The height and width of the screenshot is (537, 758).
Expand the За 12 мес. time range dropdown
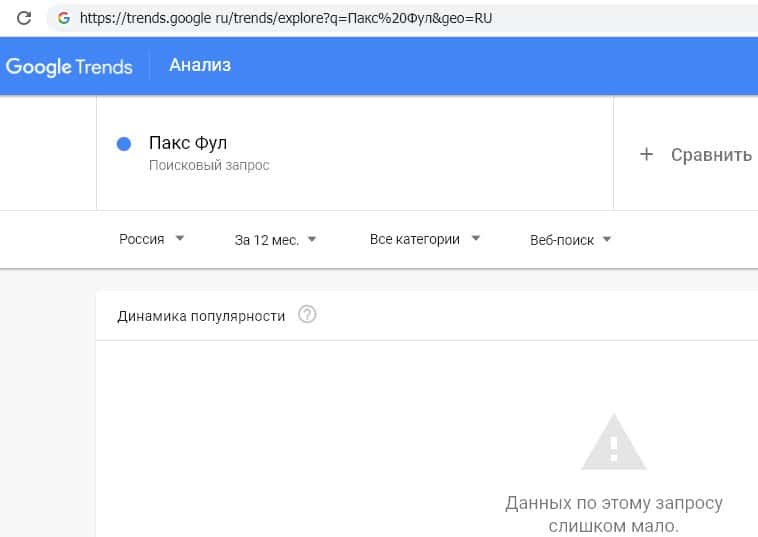click(x=275, y=239)
